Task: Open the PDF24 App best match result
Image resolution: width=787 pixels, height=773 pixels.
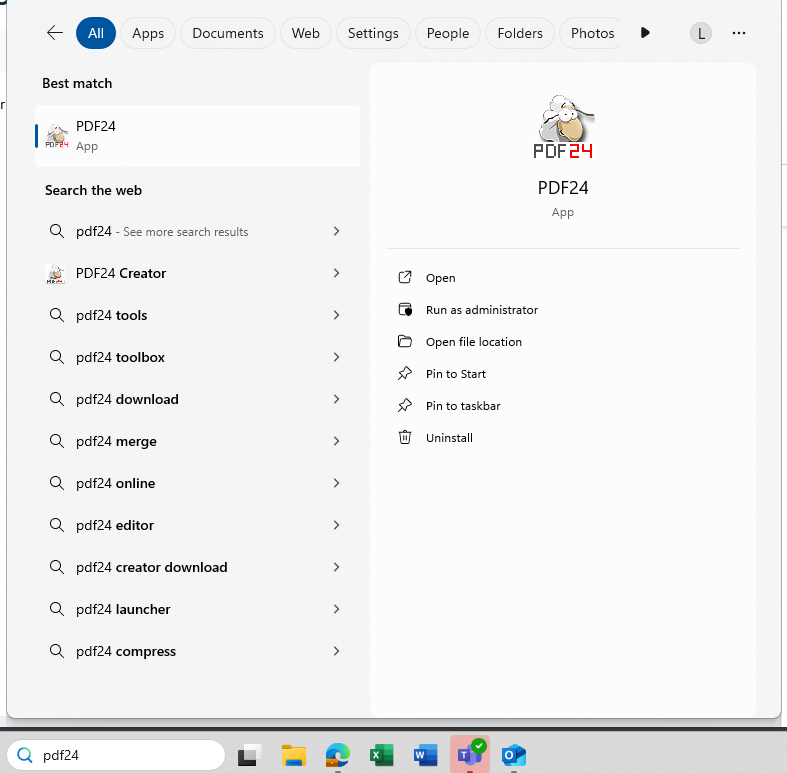Action: point(197,136)
